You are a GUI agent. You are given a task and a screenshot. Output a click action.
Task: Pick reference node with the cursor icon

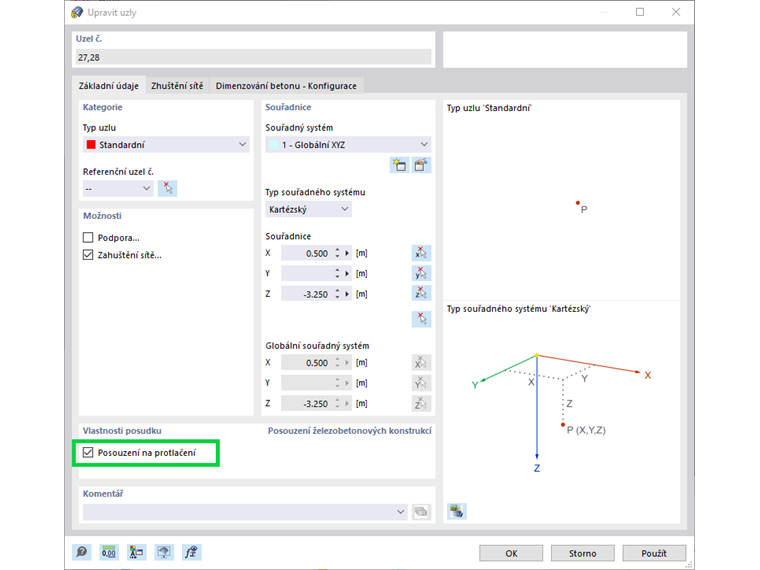[167, 188]
